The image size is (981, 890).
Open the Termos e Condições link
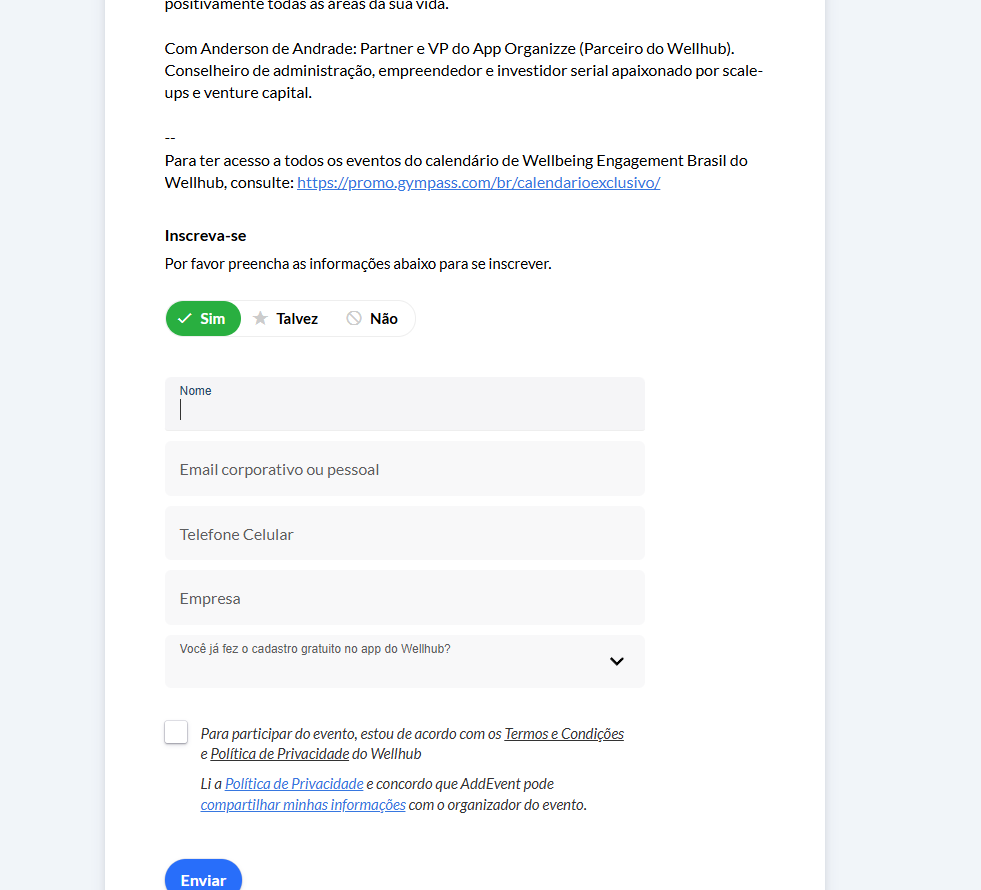[x=564, y=734]
